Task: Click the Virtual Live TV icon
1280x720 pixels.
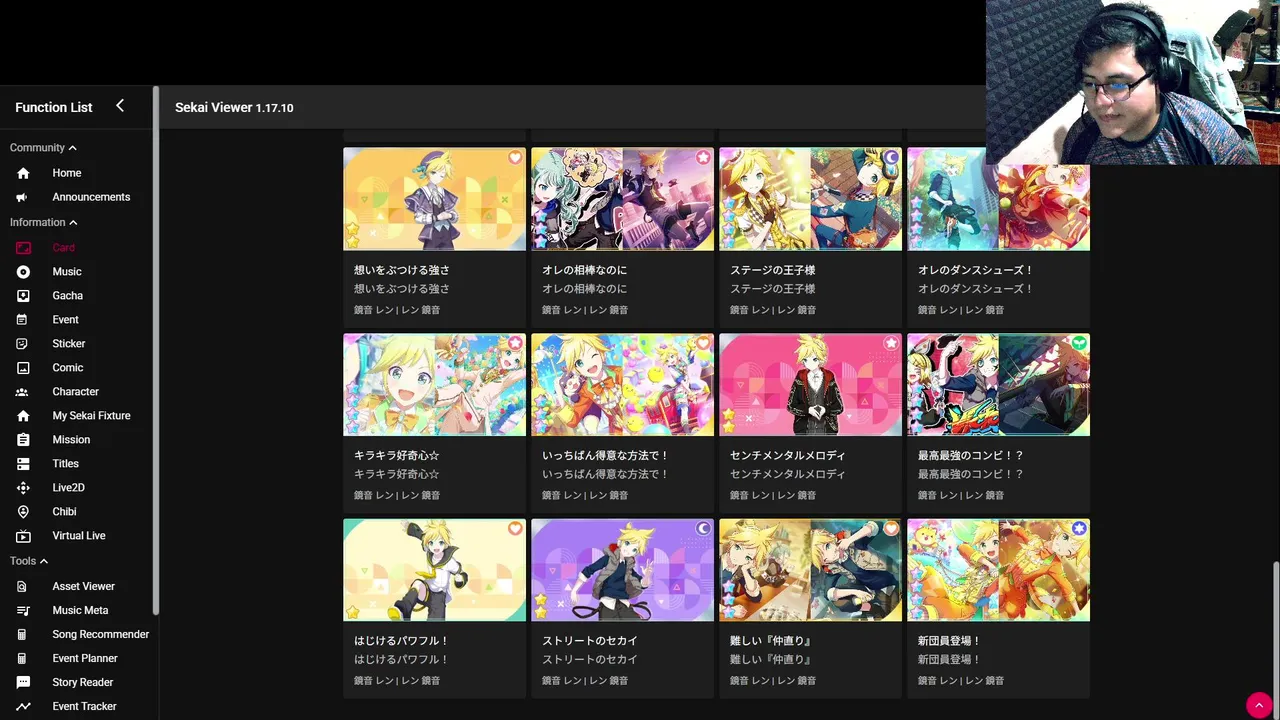Action: pos(23,535)
